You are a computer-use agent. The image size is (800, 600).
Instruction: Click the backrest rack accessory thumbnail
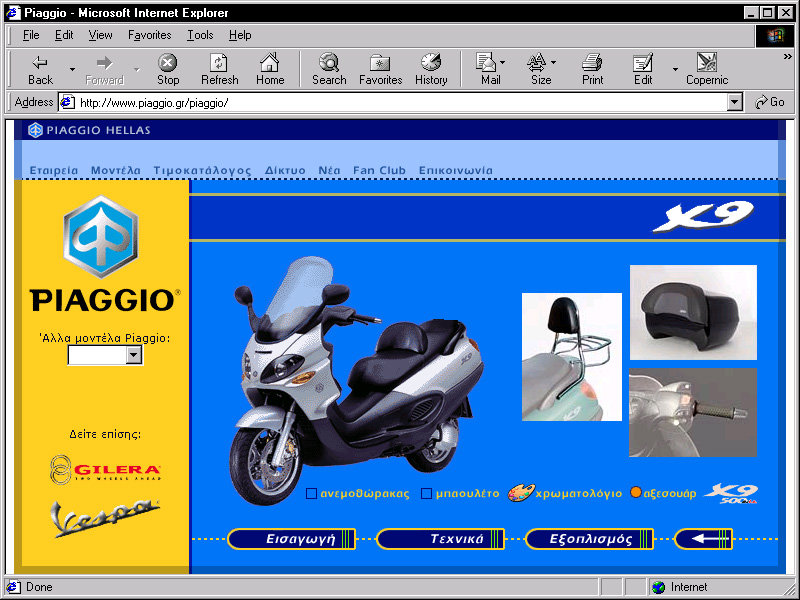(571, 357)
